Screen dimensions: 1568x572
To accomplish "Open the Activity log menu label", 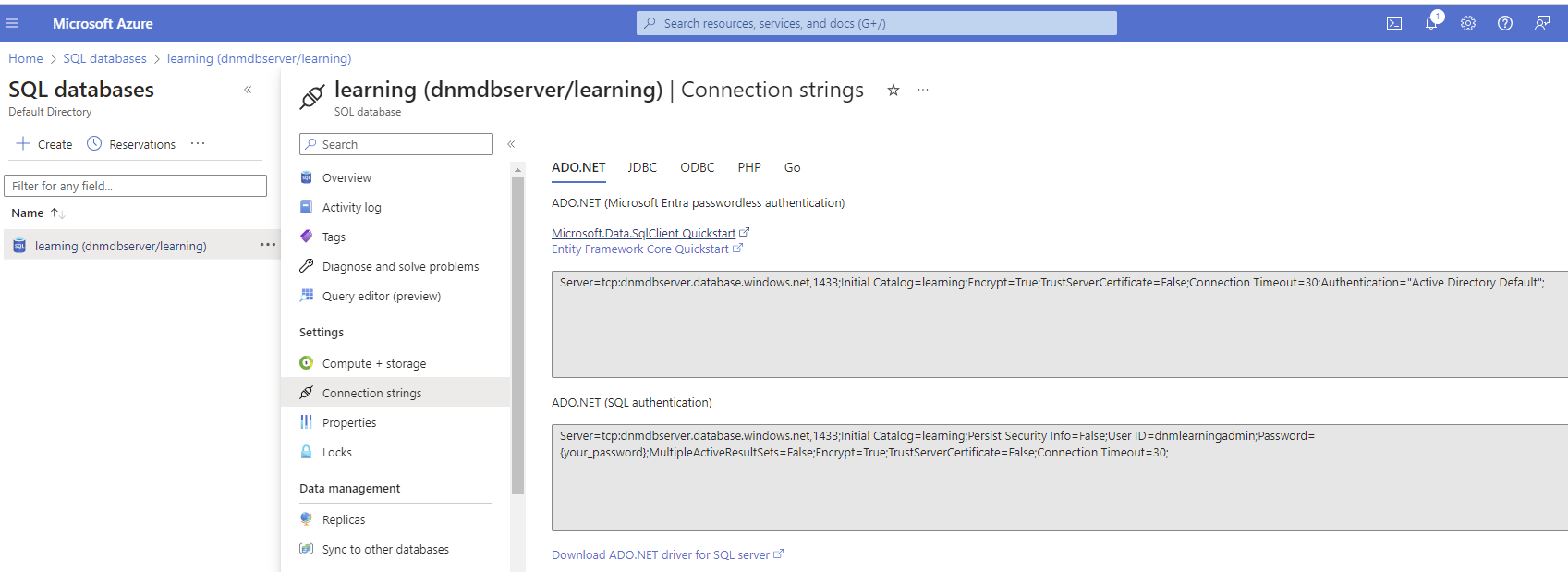I will pyautogui.click(x=351, y=207).
